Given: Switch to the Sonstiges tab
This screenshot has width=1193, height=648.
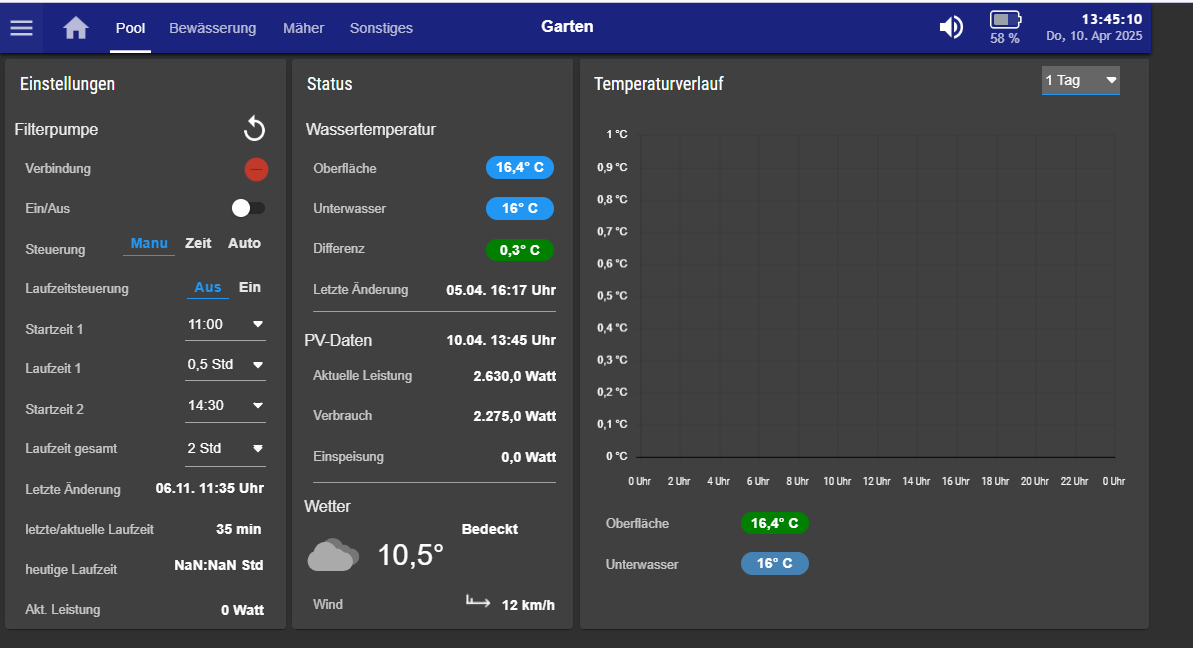Looking at the screenshot, I should [x=381, y=28].
